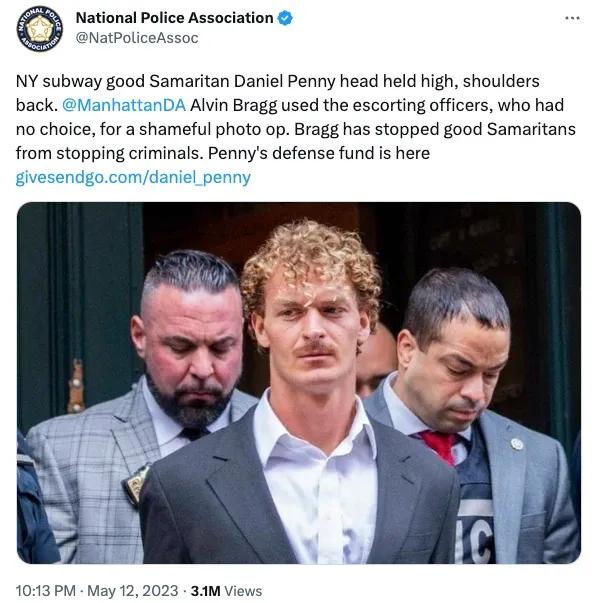The height and width of the screenshot is (603, 597).
Task: Click the name Alvin Bragg in tweet text
Action: [233, 105]
